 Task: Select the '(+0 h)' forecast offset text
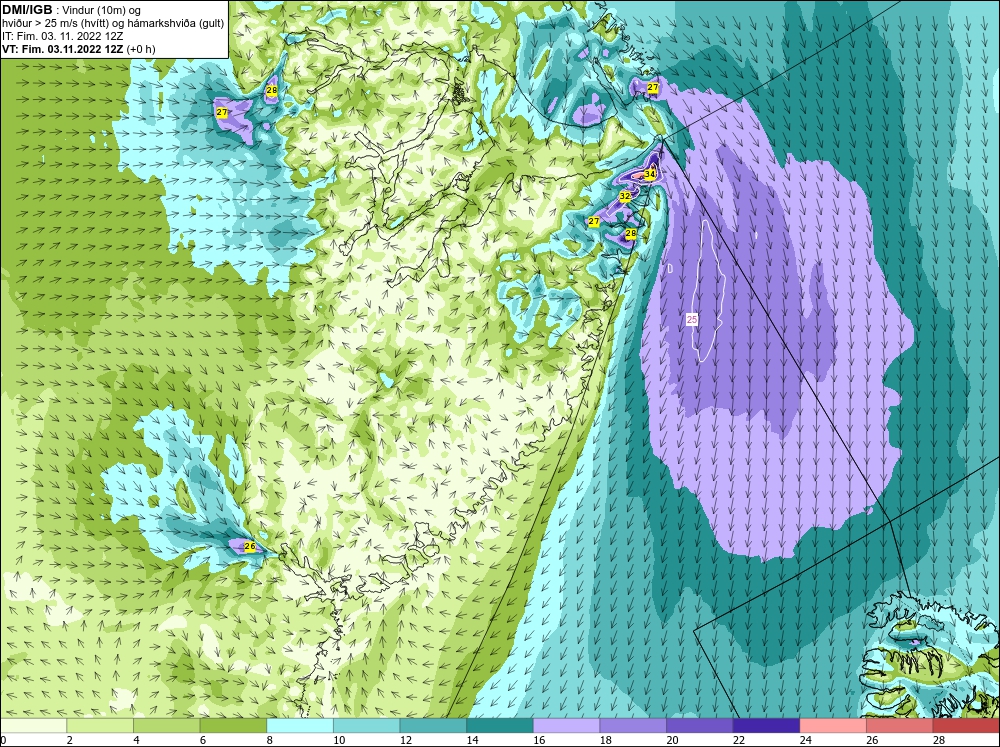141,49
